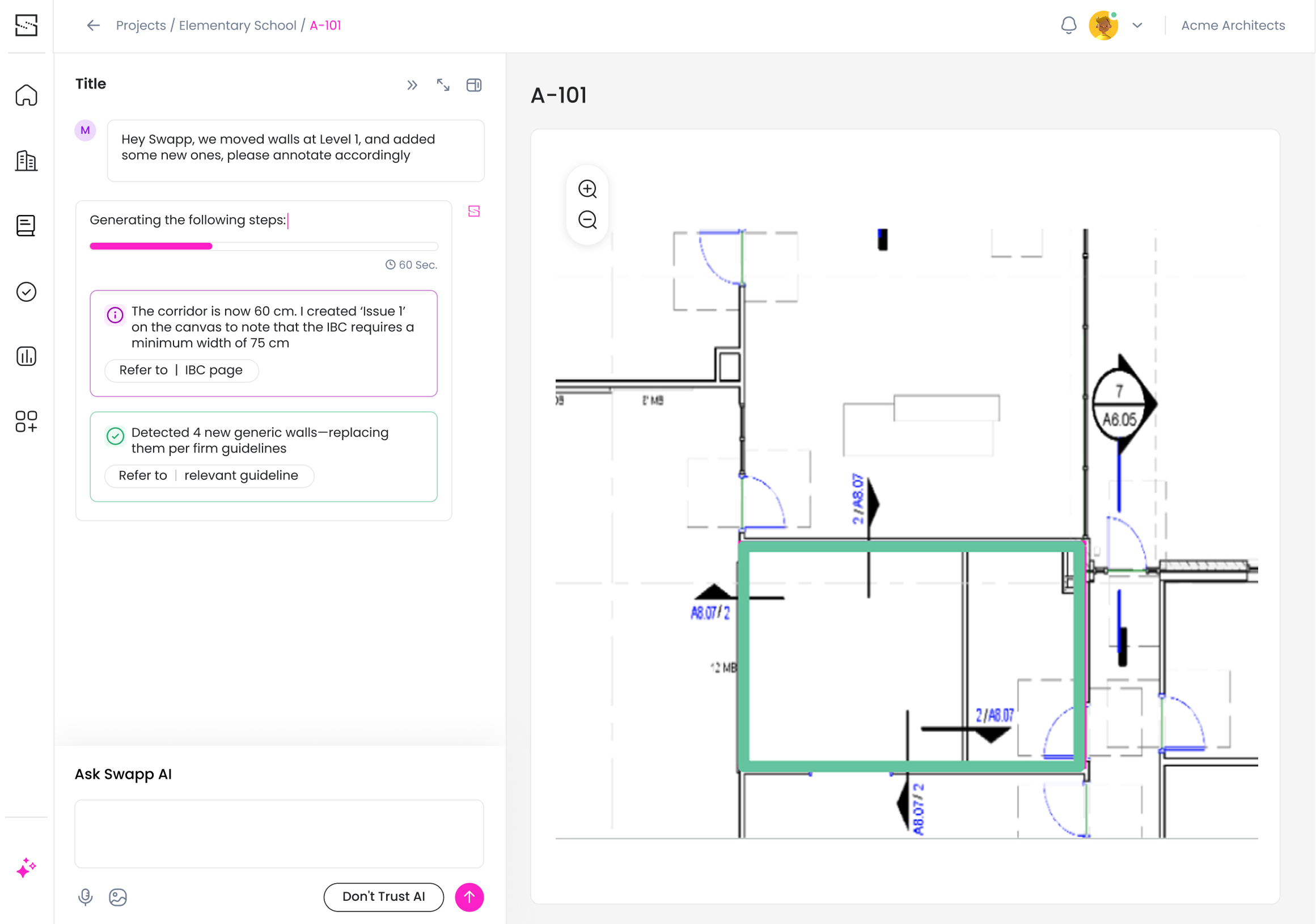The image size is (1316, 924).
Task: Collapse chat panel with double chevron
Action: 412,86
